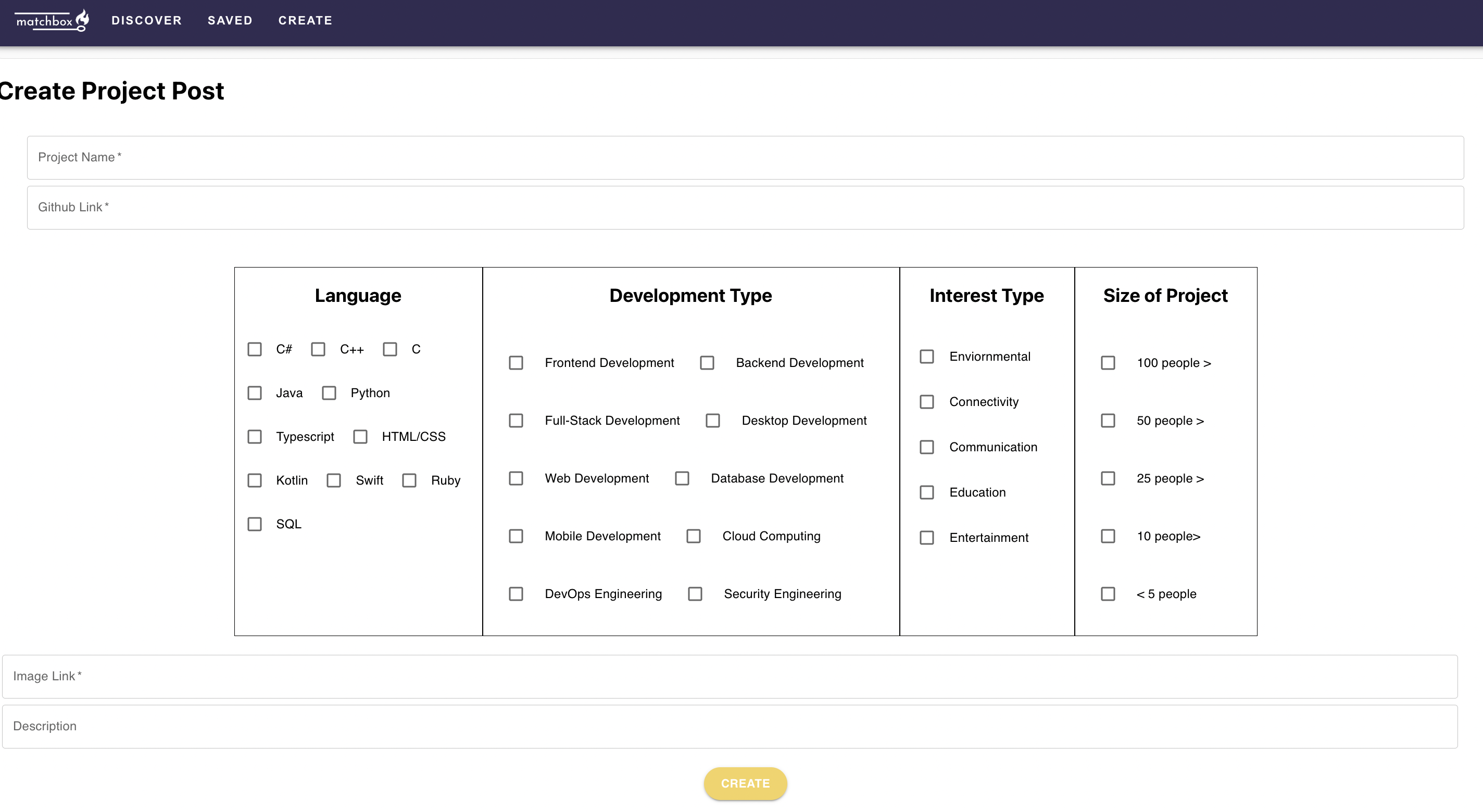Enable the Typescript checkbox
Screen dimensions: 1483x812
tap(255, 437)
